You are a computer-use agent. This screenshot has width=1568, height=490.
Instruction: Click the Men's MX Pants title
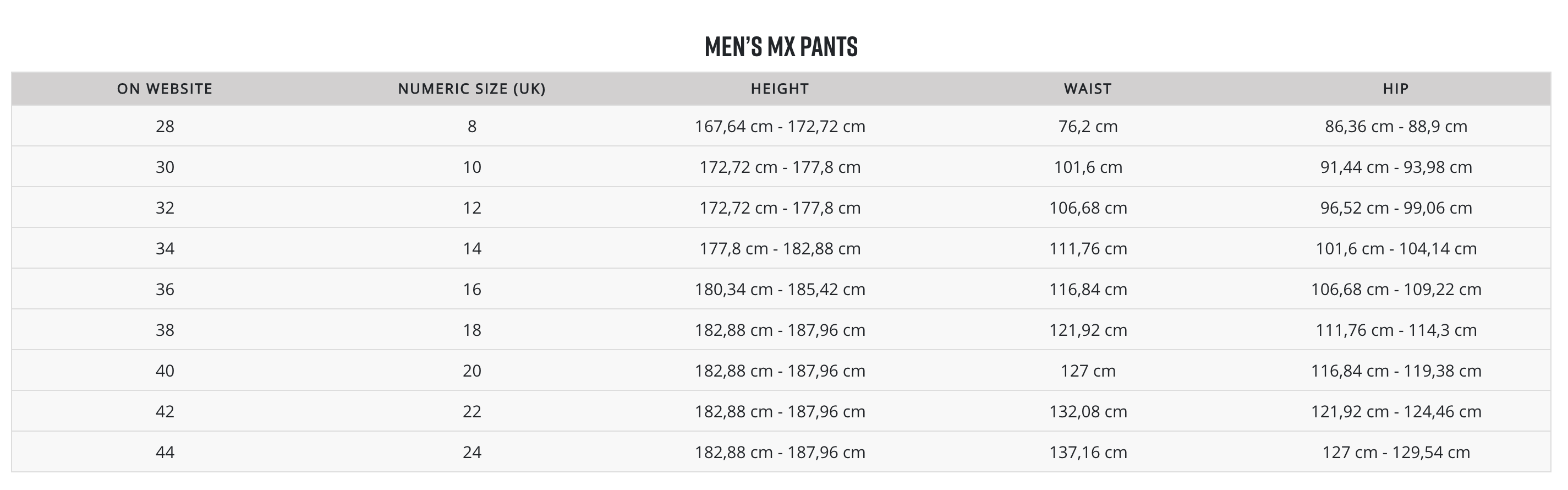pos(781,47)
